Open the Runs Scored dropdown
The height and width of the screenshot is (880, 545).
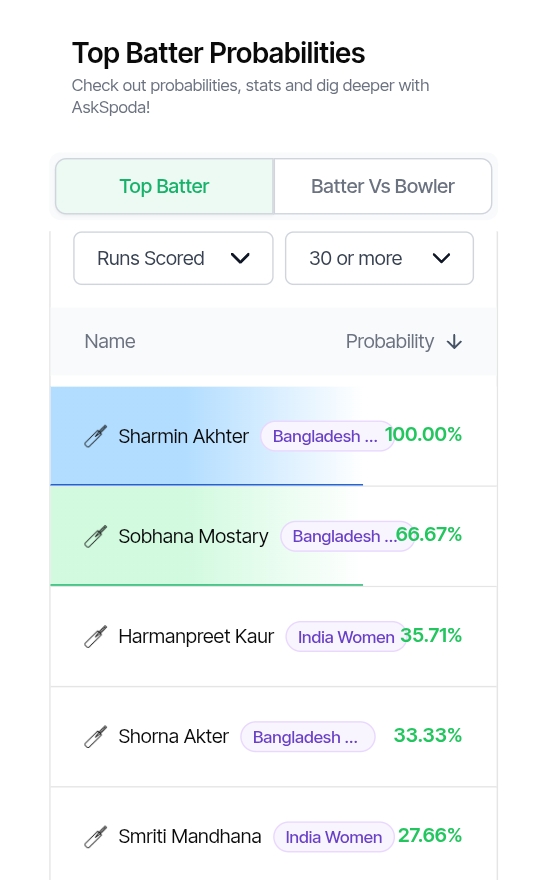(173, 258)
